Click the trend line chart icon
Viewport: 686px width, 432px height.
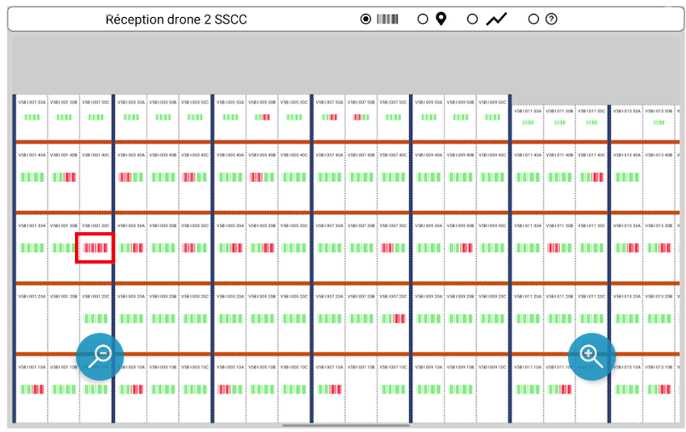tap(497, 19)
